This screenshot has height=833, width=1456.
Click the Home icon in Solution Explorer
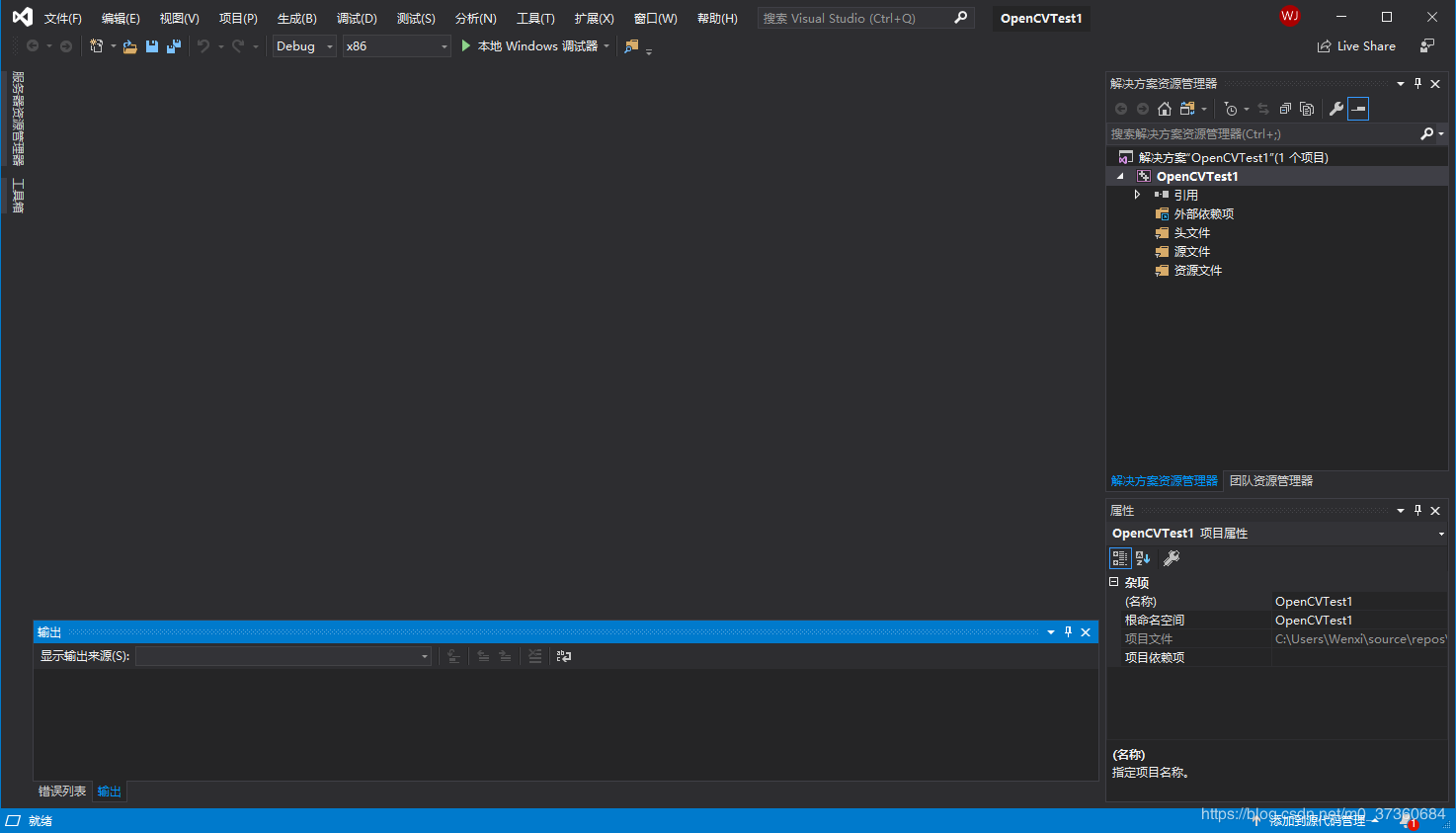tap(1165, 109)
